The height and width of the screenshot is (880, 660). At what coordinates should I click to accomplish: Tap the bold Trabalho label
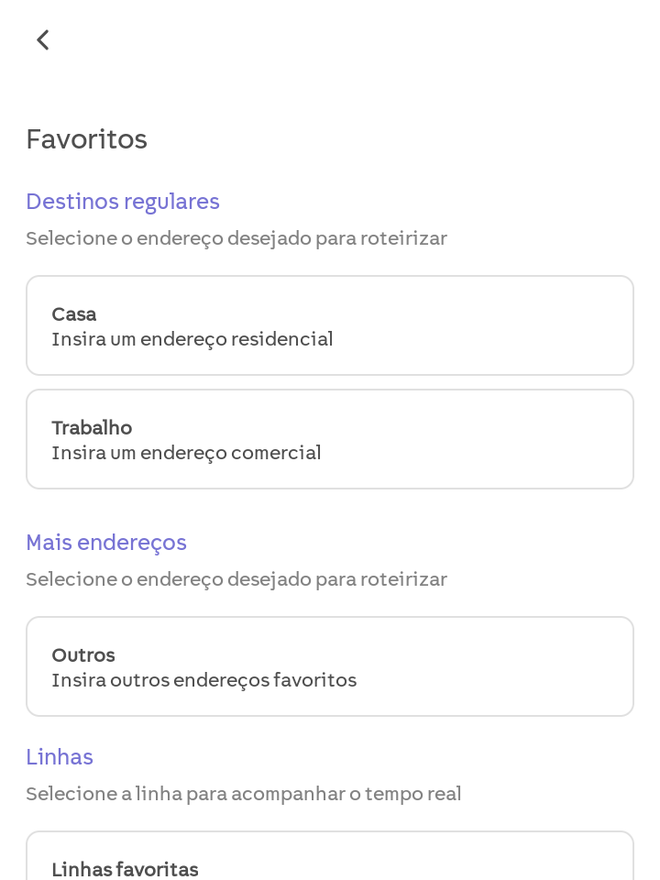point(92,428)
